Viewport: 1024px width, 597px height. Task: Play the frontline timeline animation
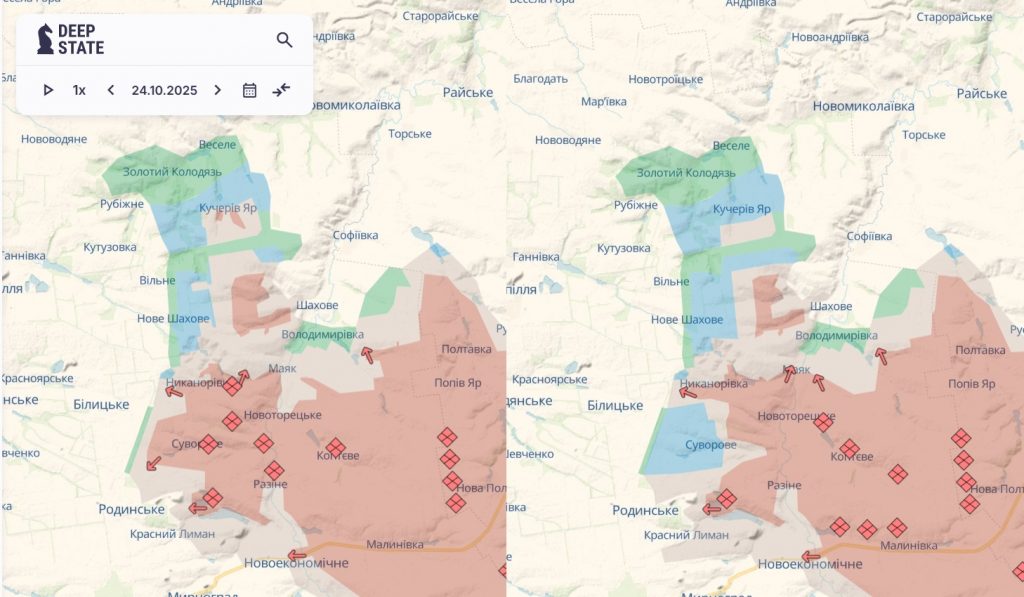coord(48,90)
